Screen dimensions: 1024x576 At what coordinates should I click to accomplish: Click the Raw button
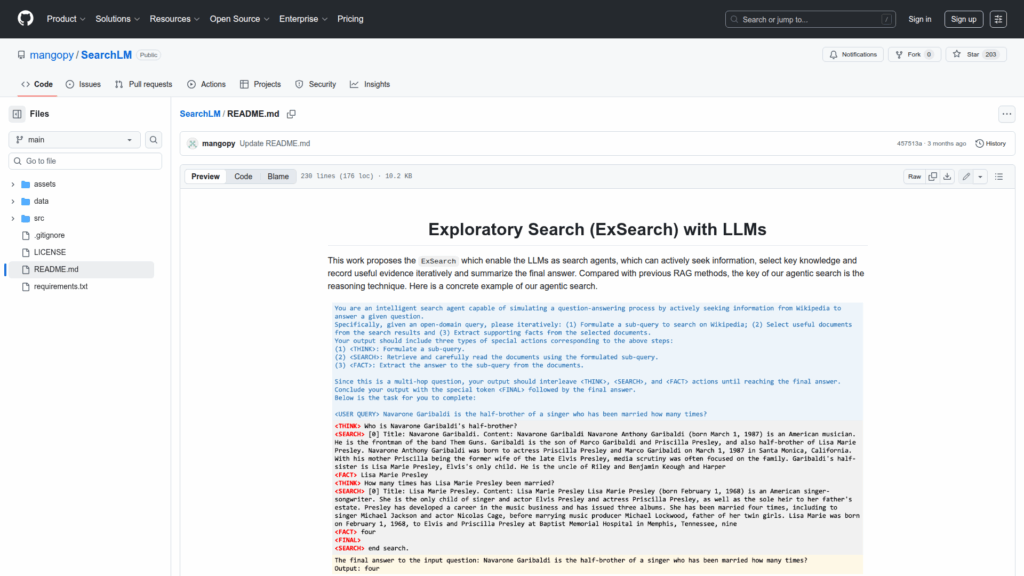point(914,177)
